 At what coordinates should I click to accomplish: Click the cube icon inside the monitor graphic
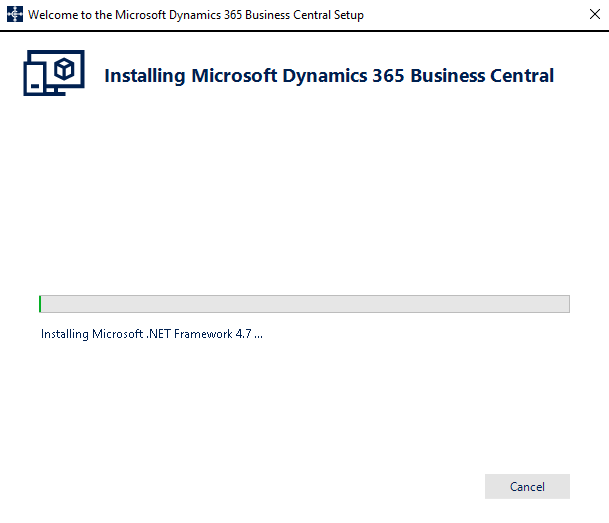[64, 69]
